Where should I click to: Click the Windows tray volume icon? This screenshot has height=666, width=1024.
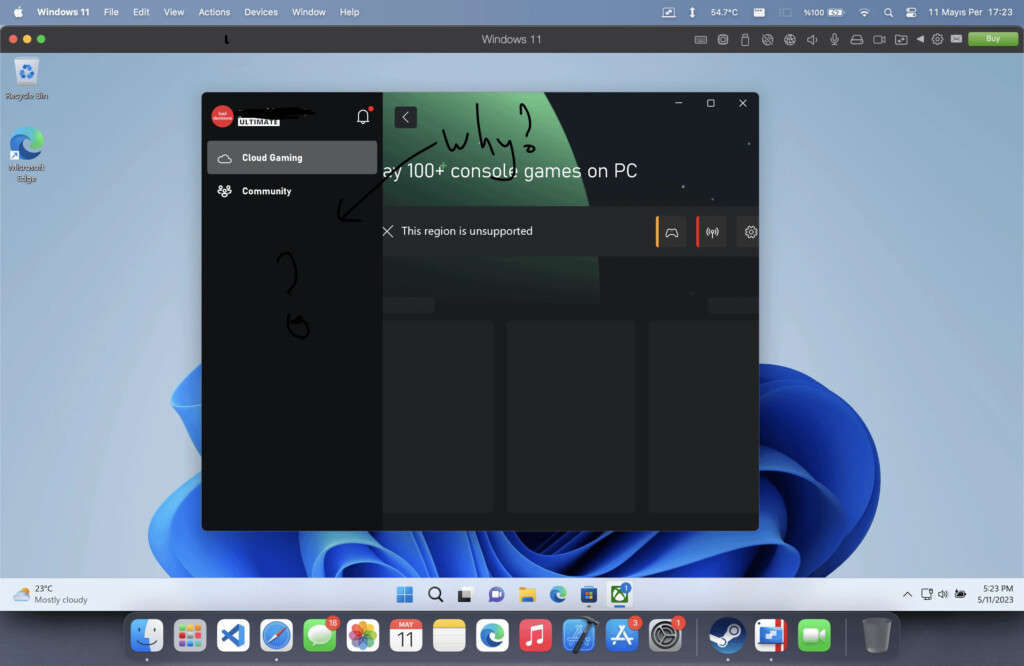(943, 594)
